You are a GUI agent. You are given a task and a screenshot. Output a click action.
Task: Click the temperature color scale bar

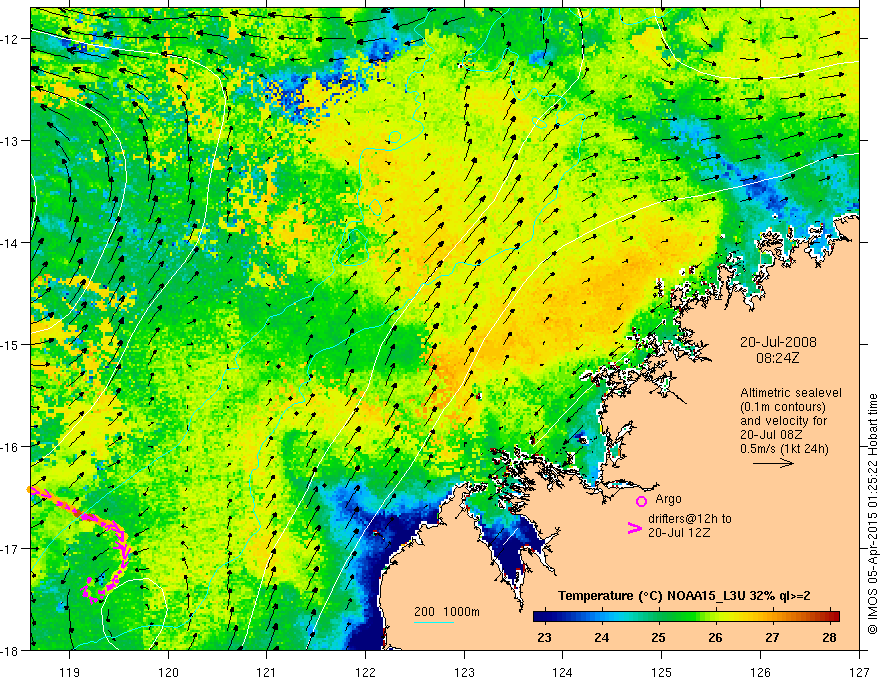coord(686,616)
